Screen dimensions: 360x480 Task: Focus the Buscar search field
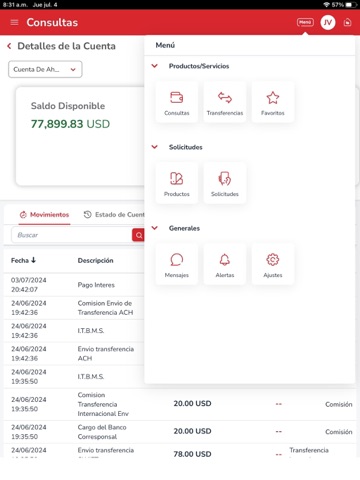72,235
